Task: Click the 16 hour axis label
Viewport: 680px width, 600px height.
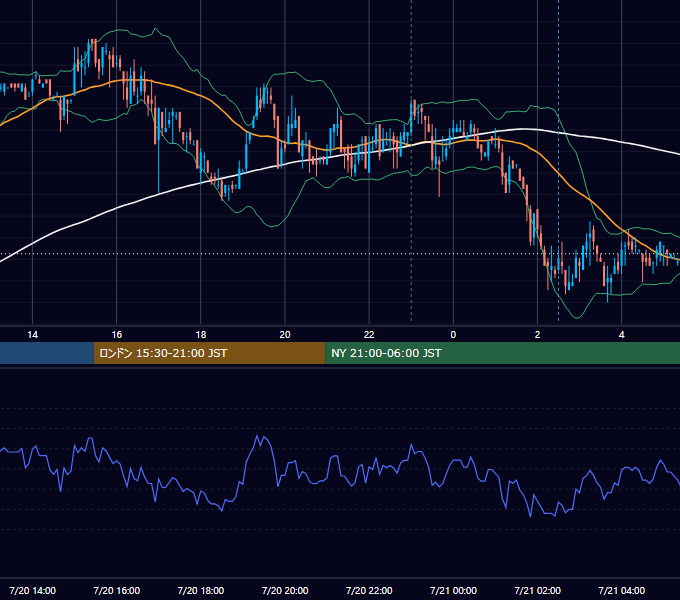Action: click(117, 335)
